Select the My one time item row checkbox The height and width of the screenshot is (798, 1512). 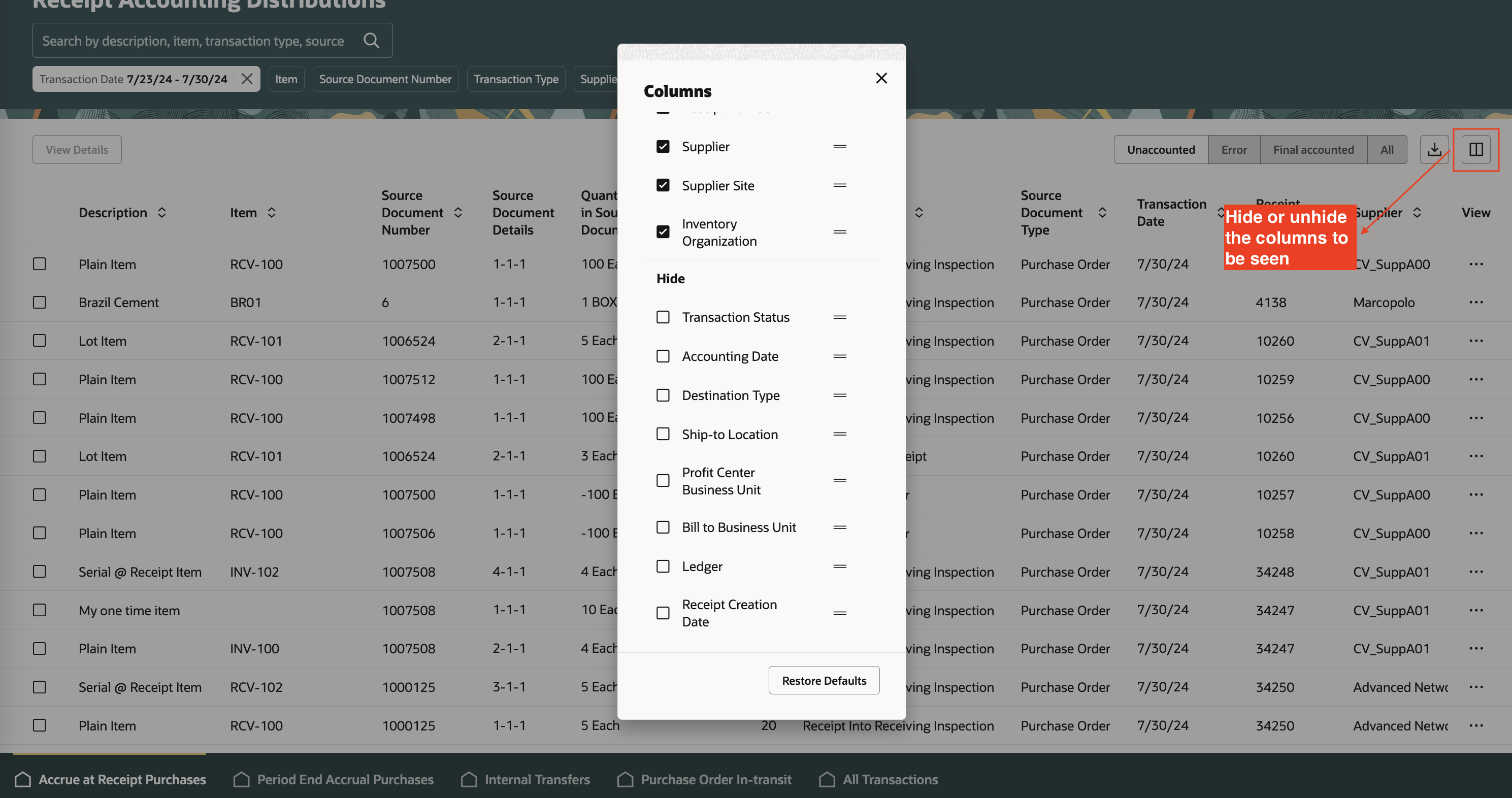pyautogui.click(x=39, y=610)
